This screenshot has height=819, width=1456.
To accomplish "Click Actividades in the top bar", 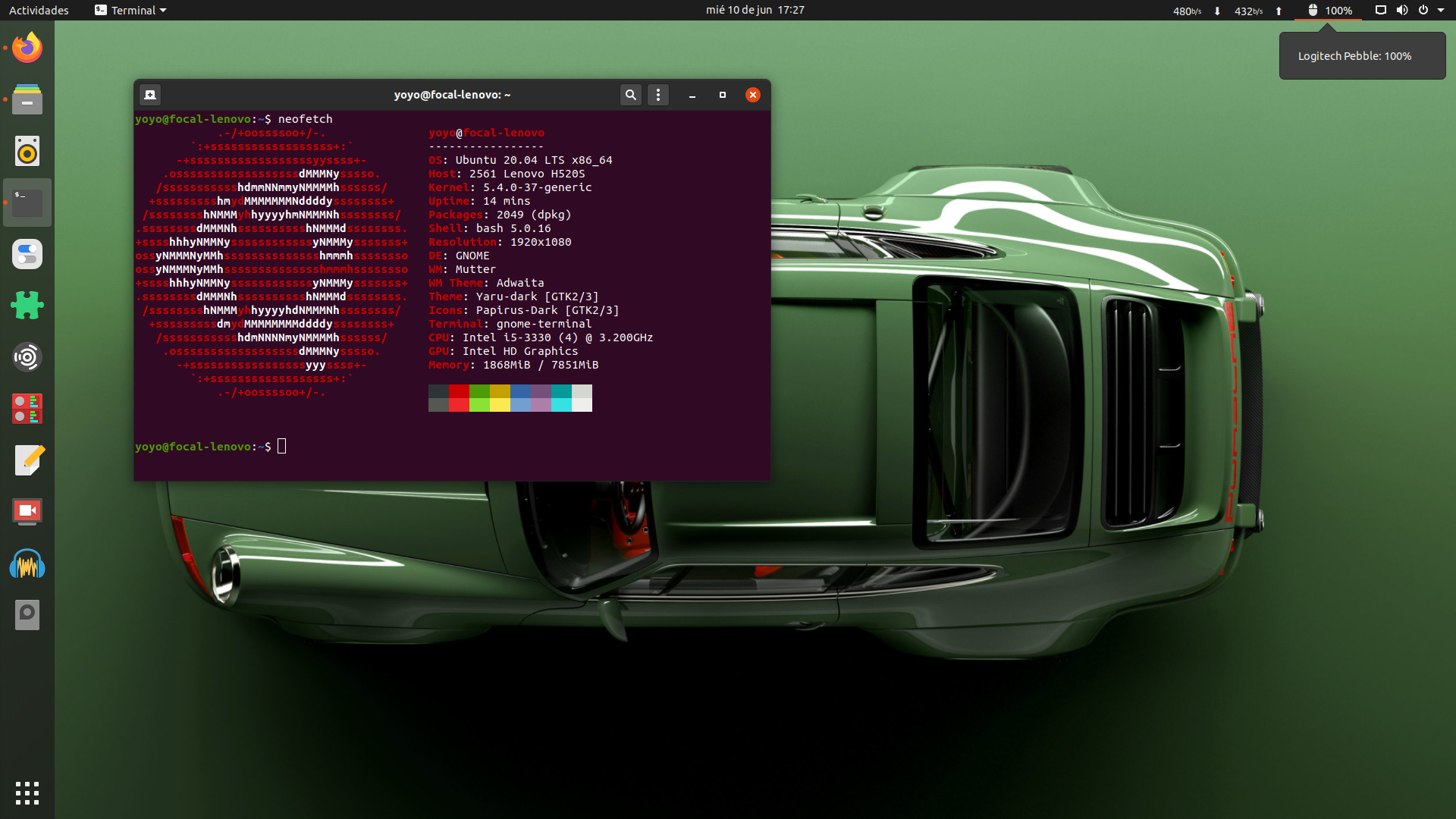I will (39, 10).
